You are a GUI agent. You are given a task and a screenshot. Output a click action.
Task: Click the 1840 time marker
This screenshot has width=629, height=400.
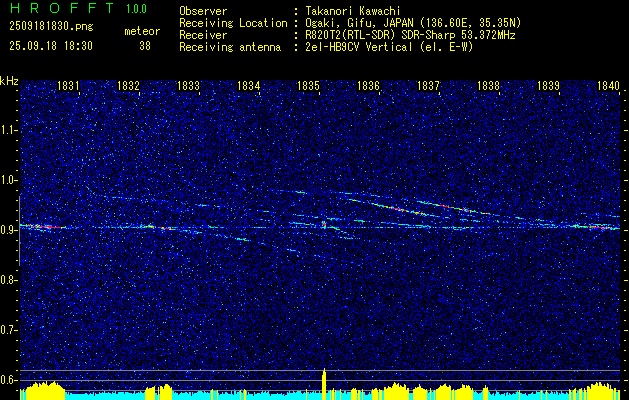(x=608, y=85)
